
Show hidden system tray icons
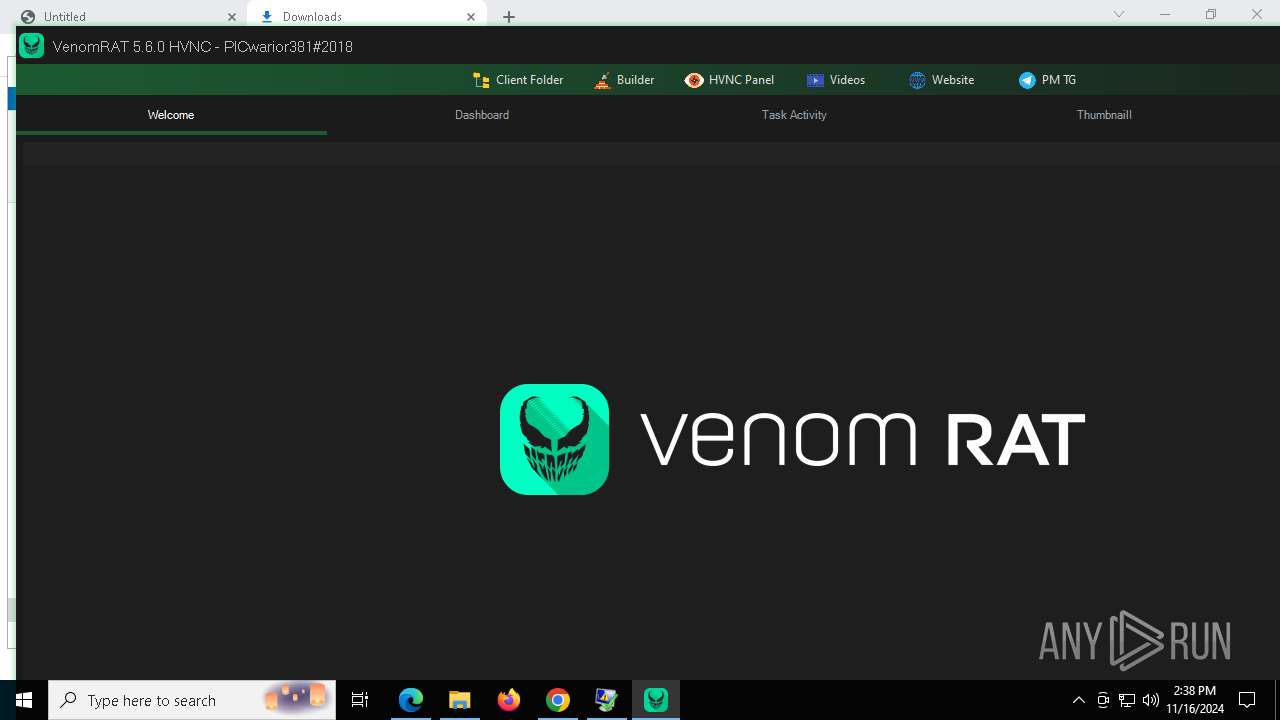(x=1078, y=700)
